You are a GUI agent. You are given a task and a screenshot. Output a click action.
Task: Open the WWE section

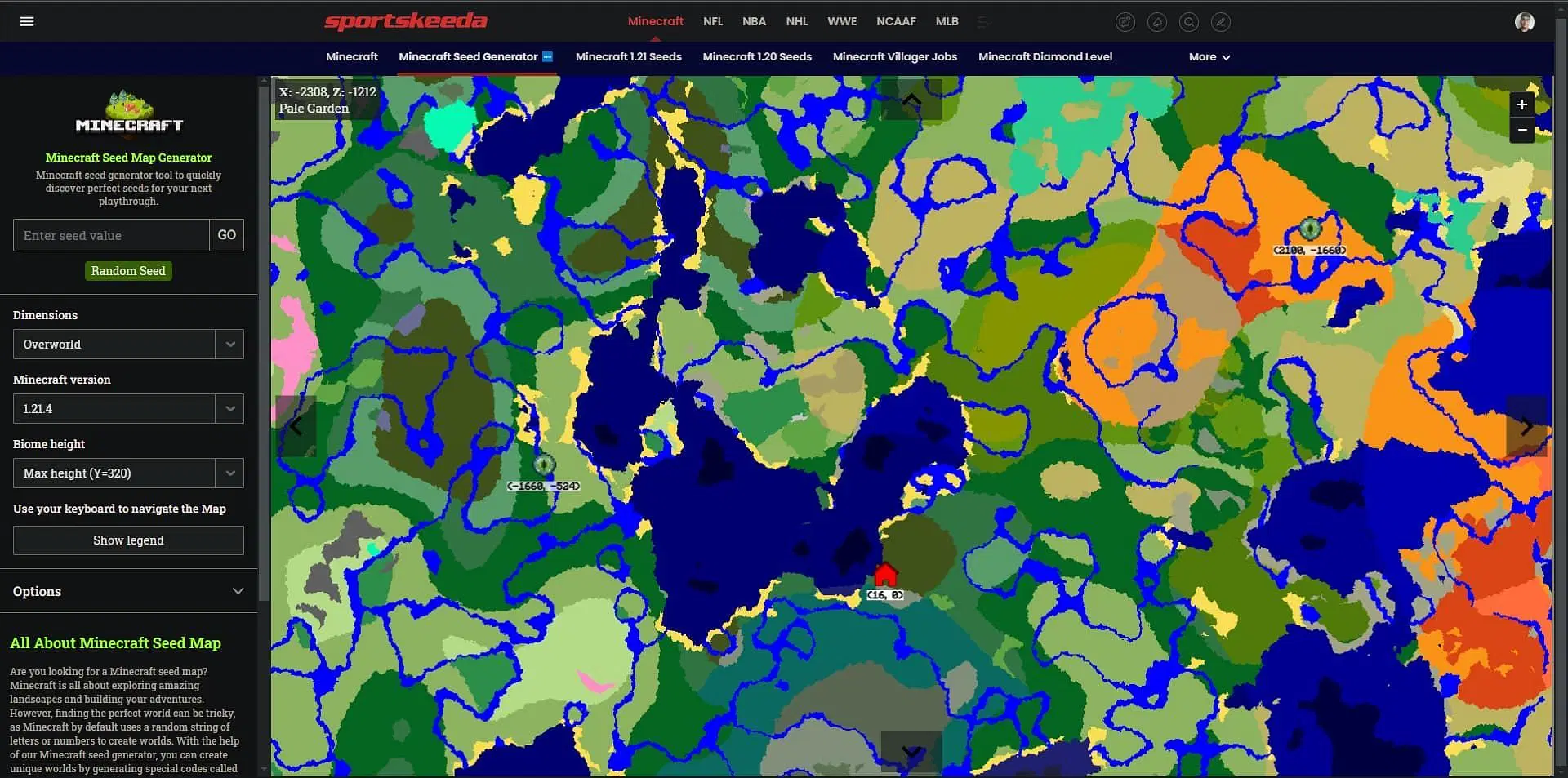[x=842, y=21]
